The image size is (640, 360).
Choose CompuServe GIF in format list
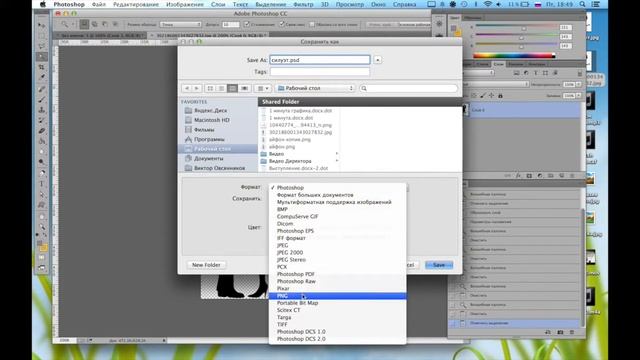coord(338,216)
